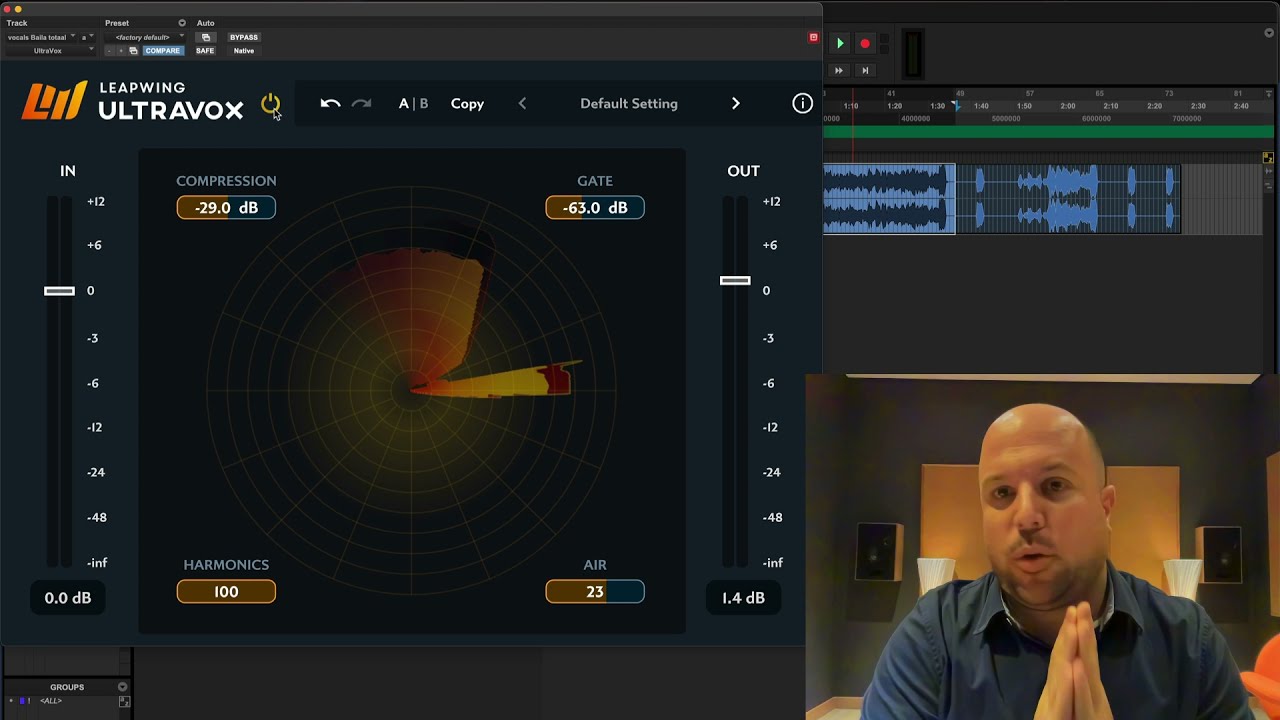The height and width of the screenshot is (720, 1280).
Task: Click the ALL group entry
Action: pyautogui.click(x=51, y=701)
